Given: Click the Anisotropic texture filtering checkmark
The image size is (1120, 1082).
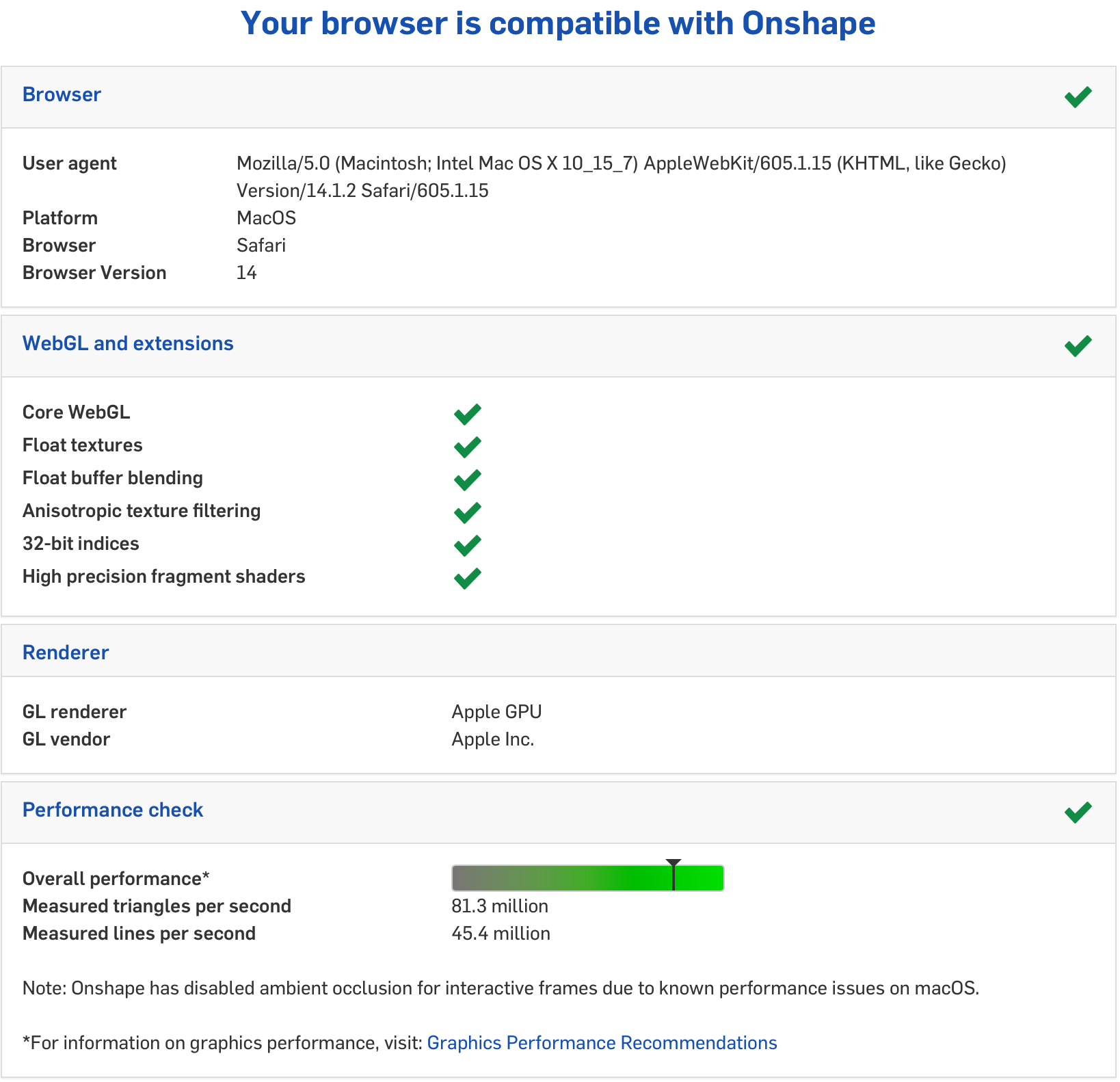Looking at the screenshot, I should 468,512.
